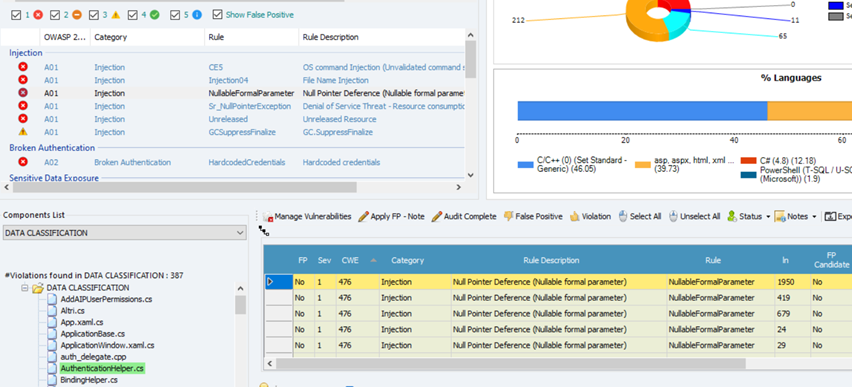
Task: Click Apply FP - Note pencil icon
Action: tap(363, 216)
